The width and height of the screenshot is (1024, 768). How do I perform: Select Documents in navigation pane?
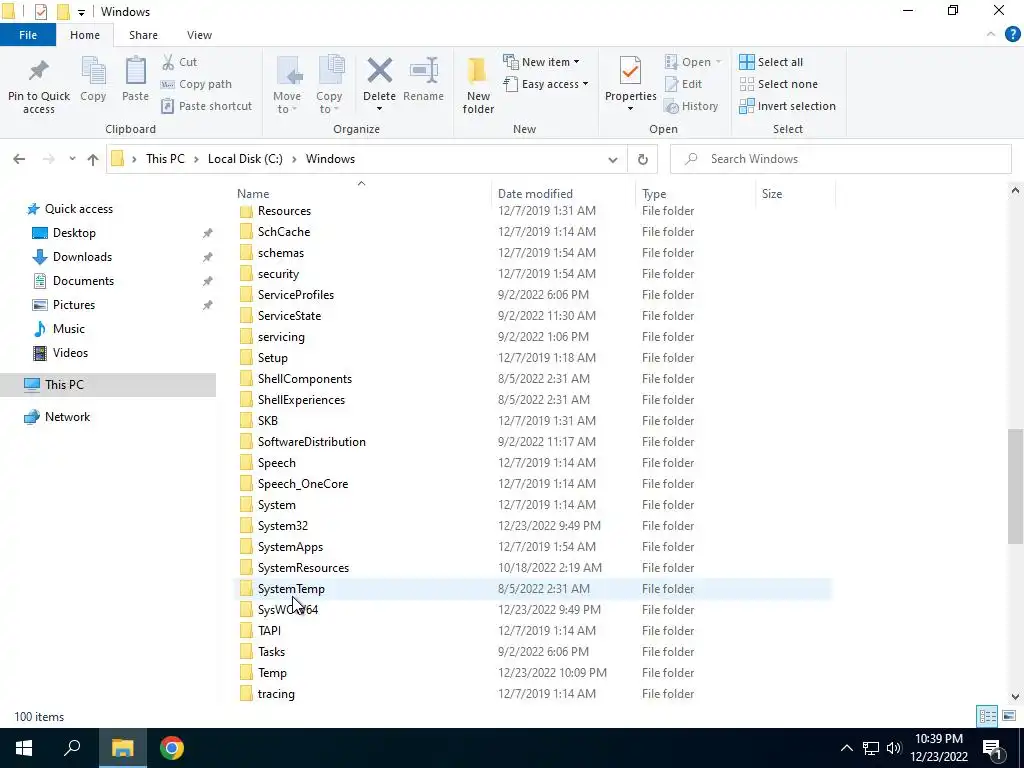[x=83, y=281]
